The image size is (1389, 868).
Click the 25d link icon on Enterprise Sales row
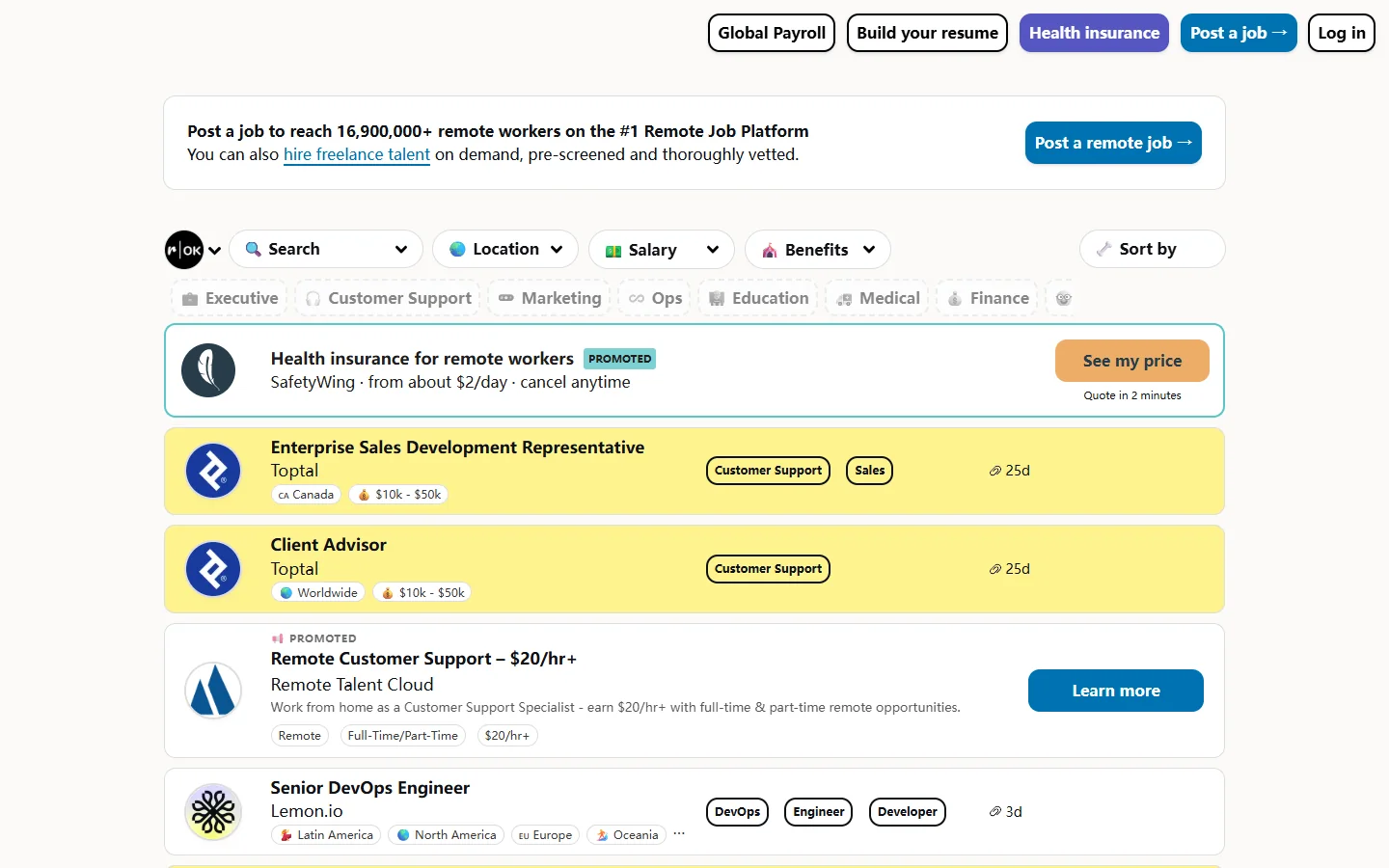994,471
